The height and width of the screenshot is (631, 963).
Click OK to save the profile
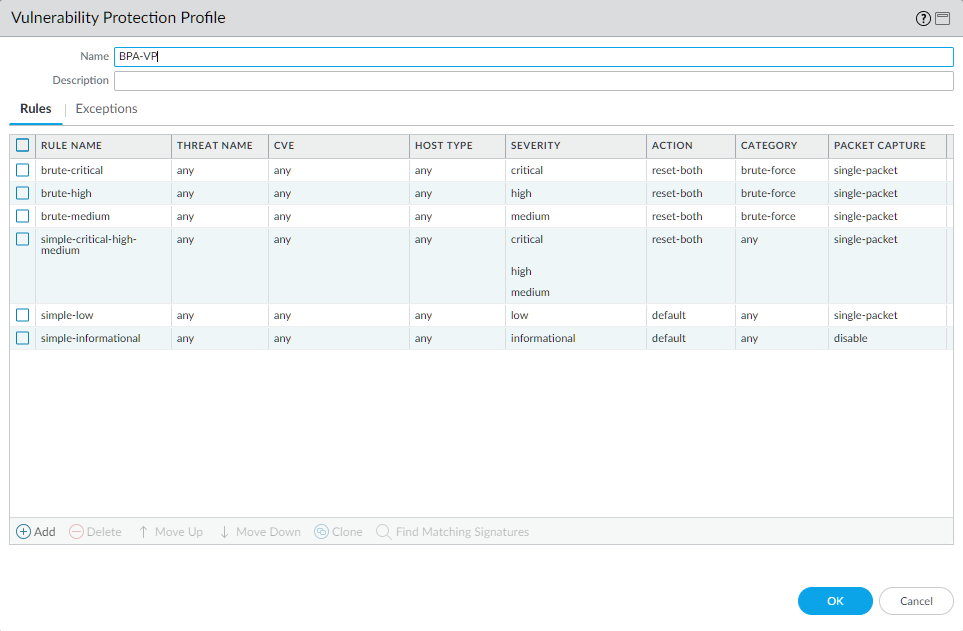835,601
